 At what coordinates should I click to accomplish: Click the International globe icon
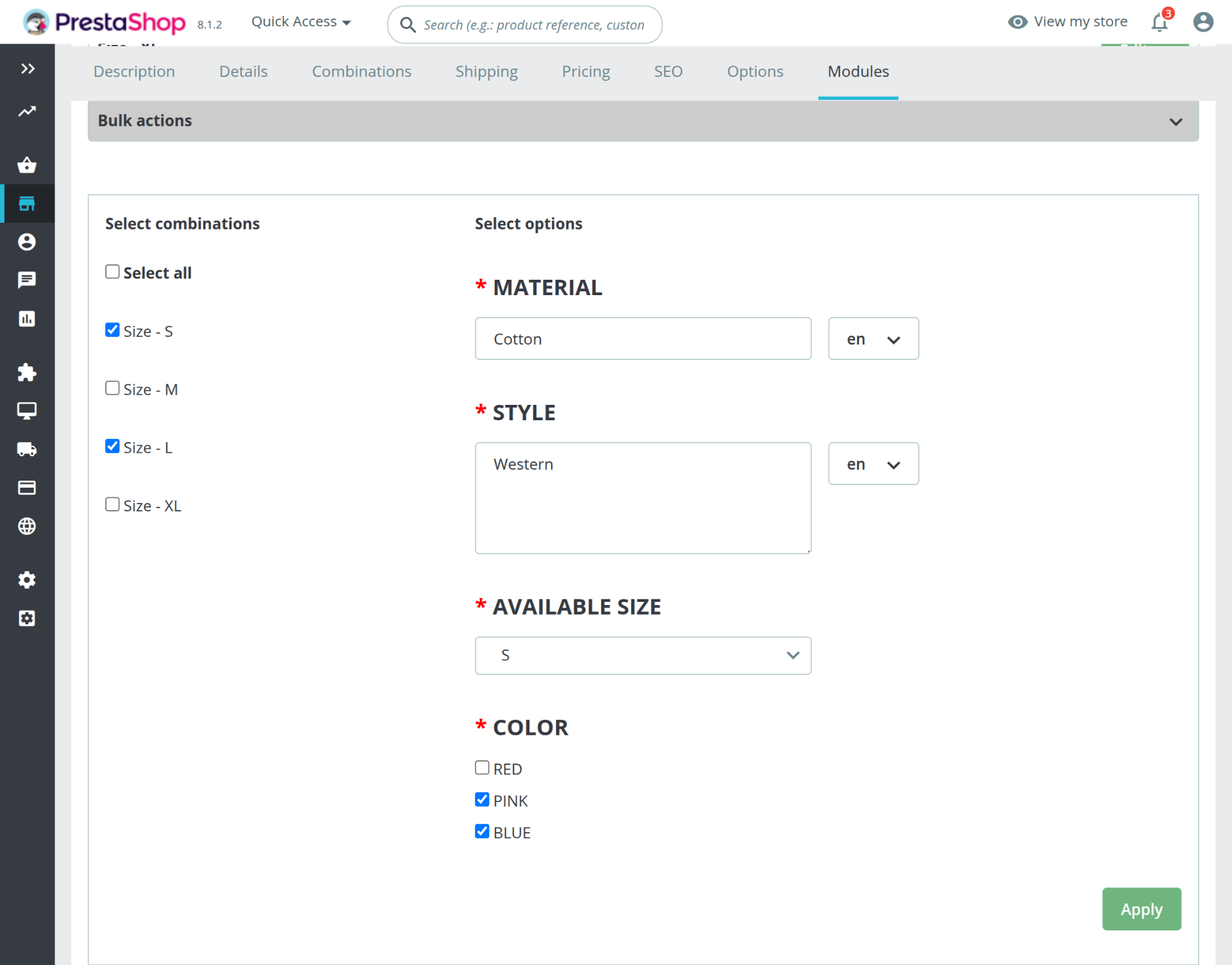coord(27,526)
